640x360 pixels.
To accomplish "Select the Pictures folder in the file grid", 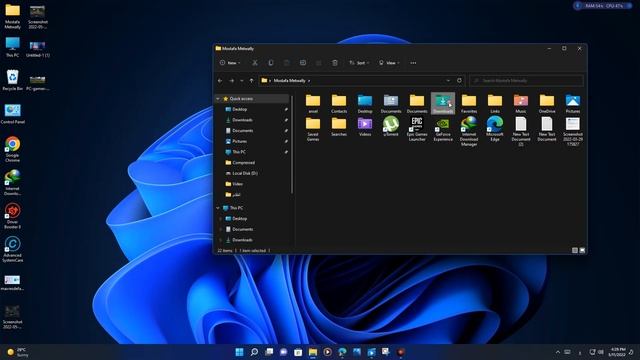I will [x=573, y=103].
